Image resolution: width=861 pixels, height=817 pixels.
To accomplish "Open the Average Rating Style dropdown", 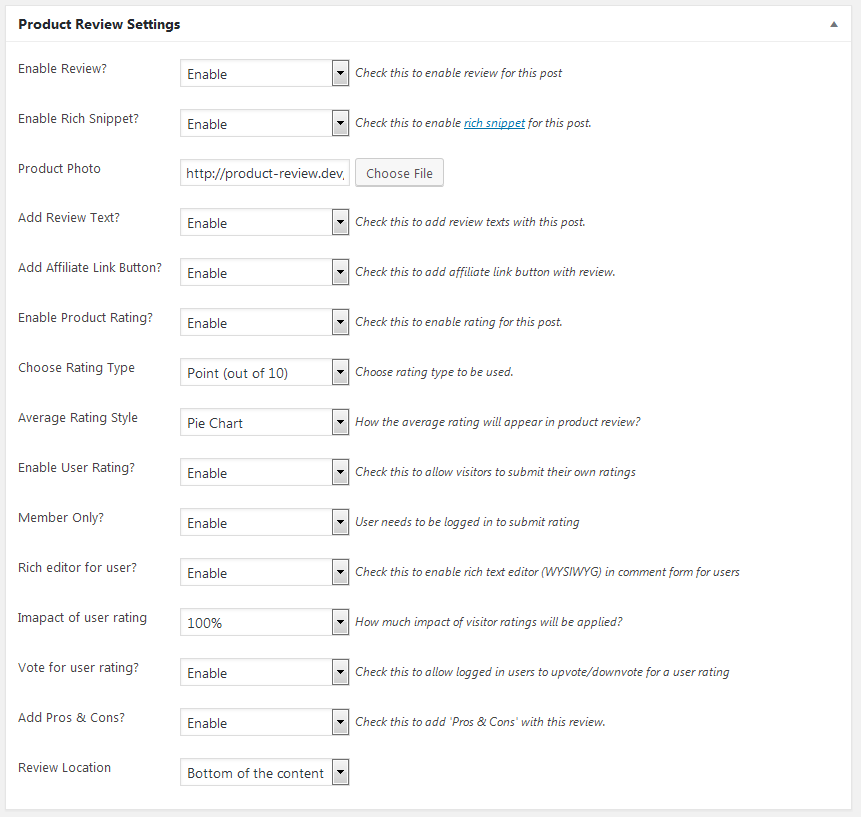I will pos(264,423).
